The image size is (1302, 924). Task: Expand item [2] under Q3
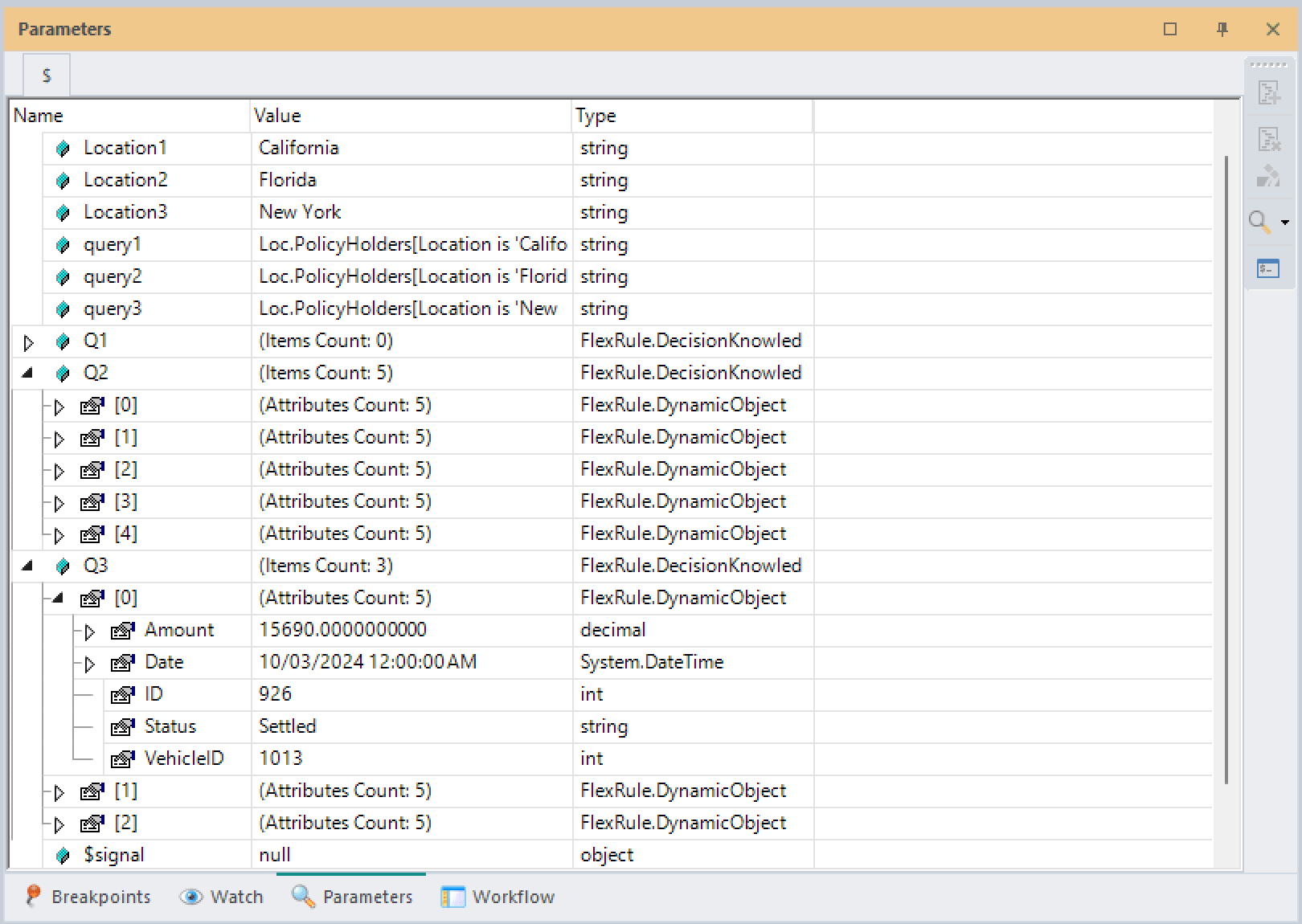click(x=59, y=824)
